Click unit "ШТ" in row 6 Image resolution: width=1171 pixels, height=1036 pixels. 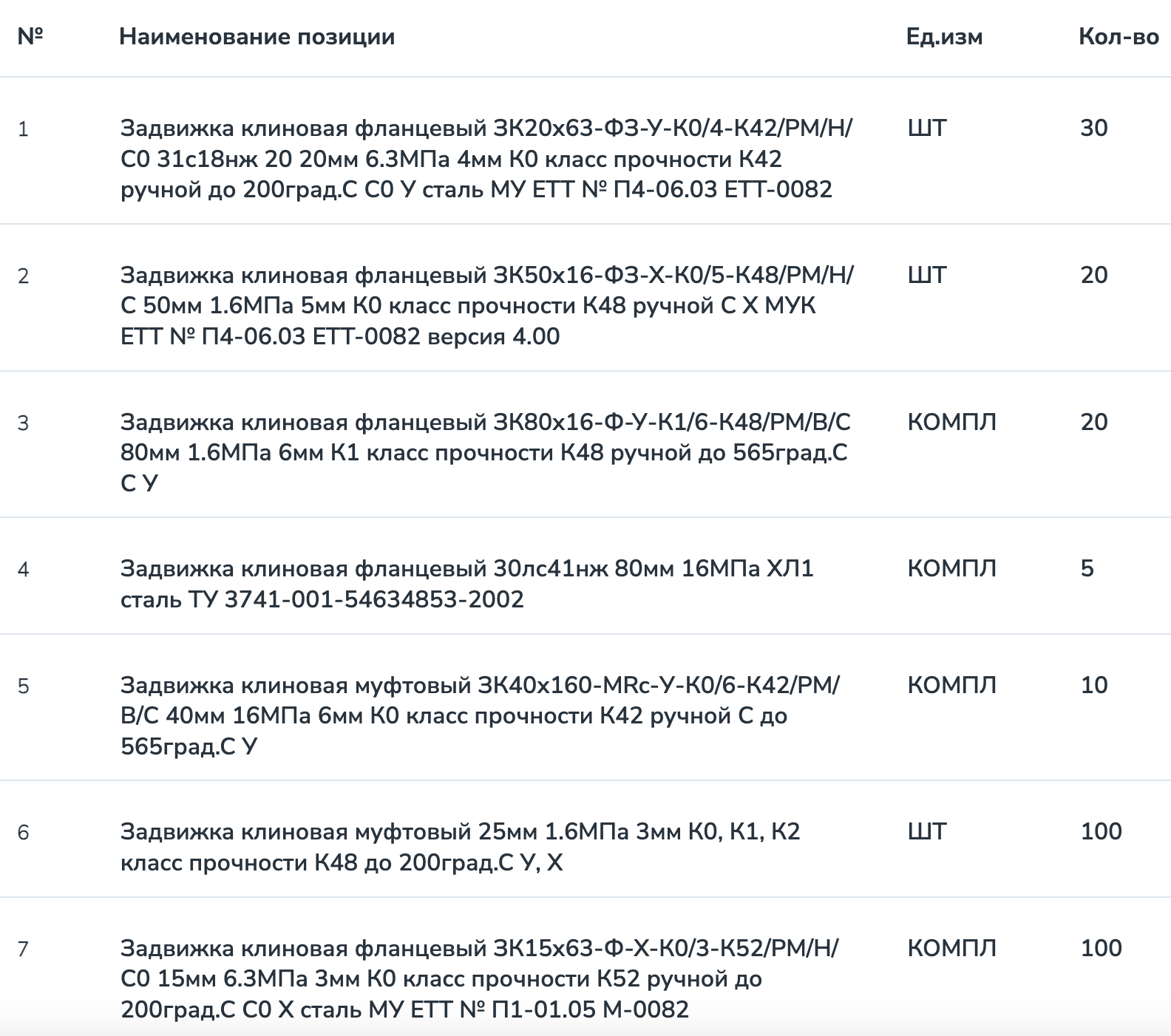[927, 832]
